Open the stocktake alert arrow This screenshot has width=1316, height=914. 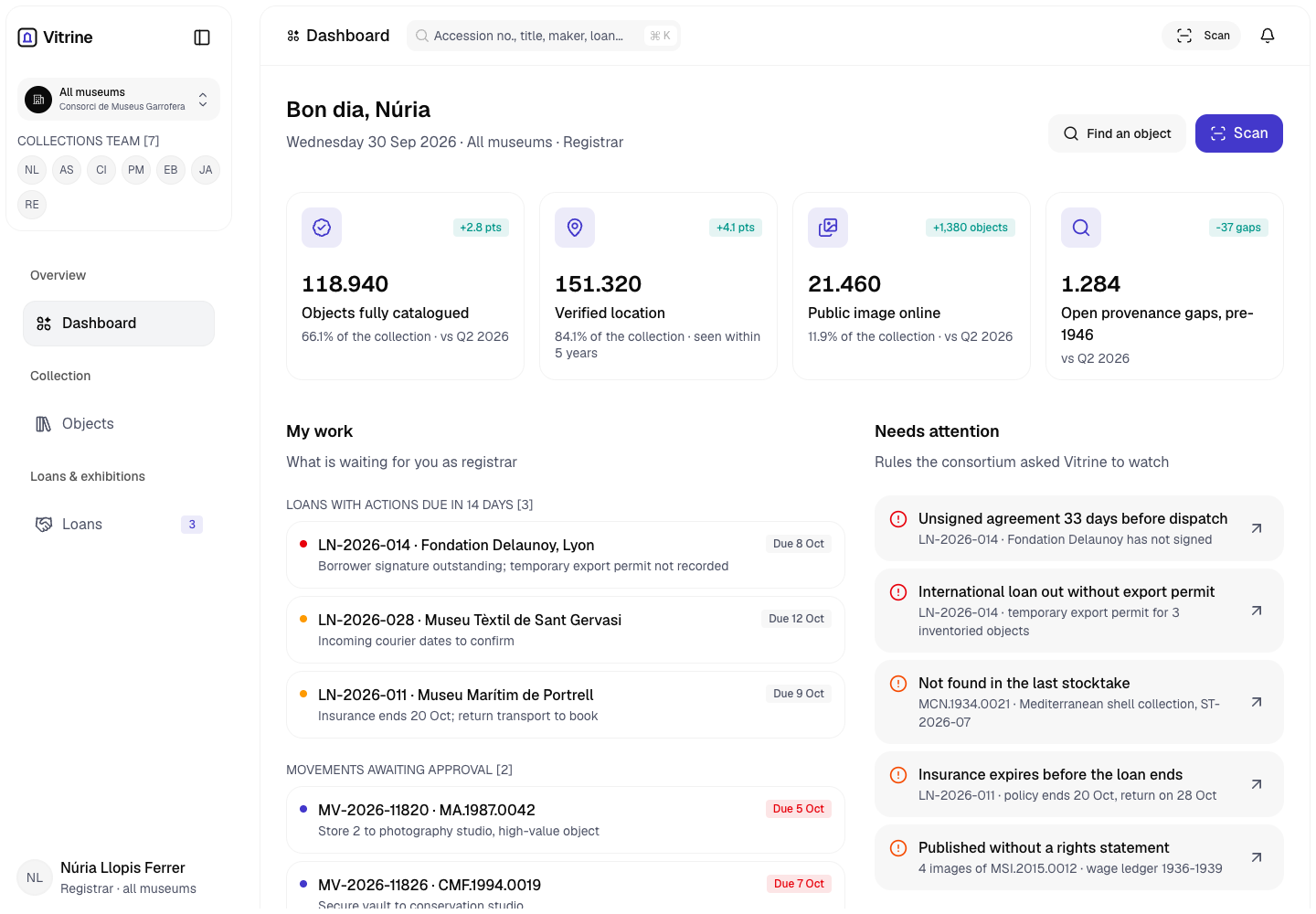tap(1257, 702)
